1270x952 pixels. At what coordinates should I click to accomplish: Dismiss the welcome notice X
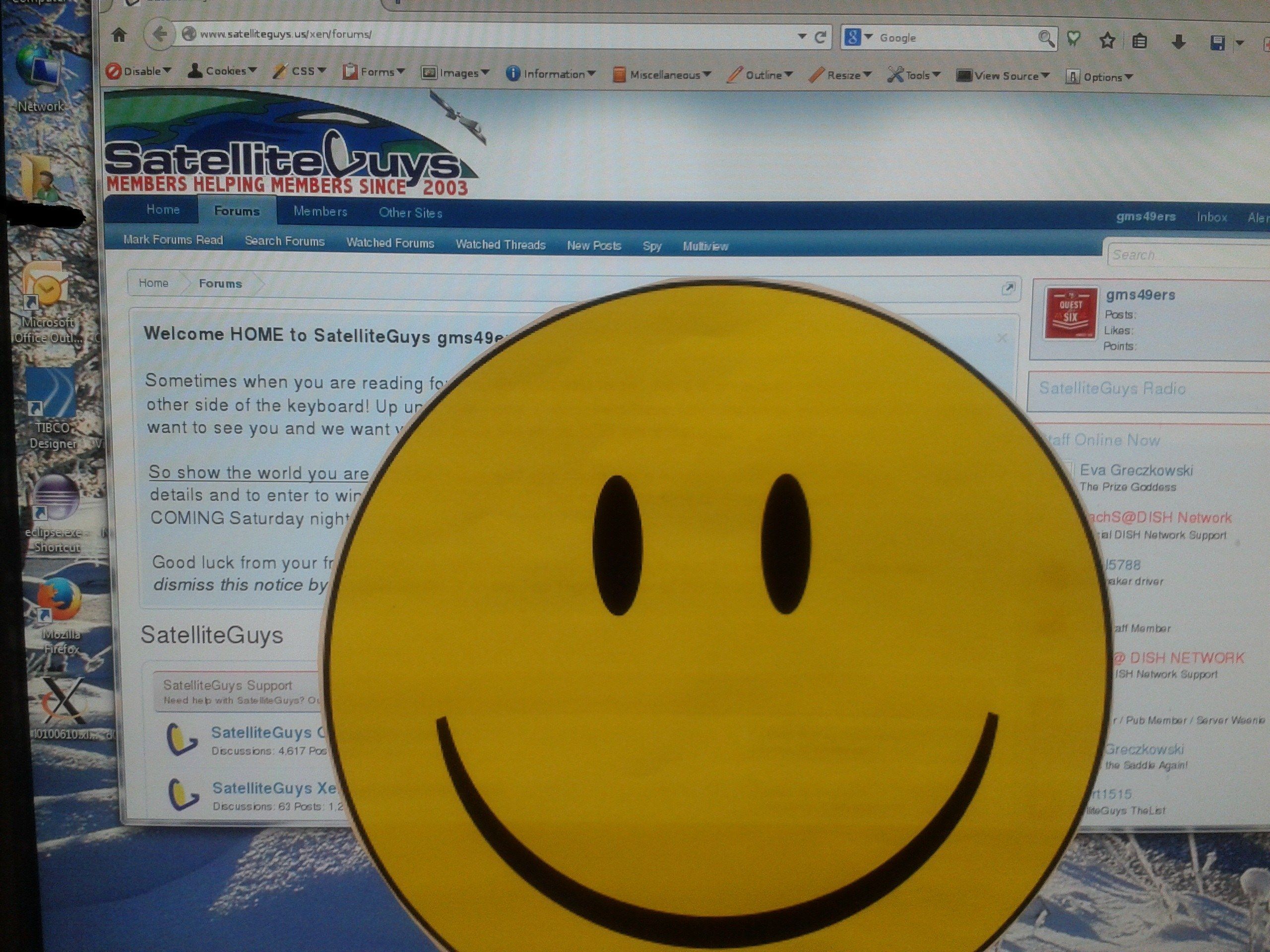(x=1003, y=338)
